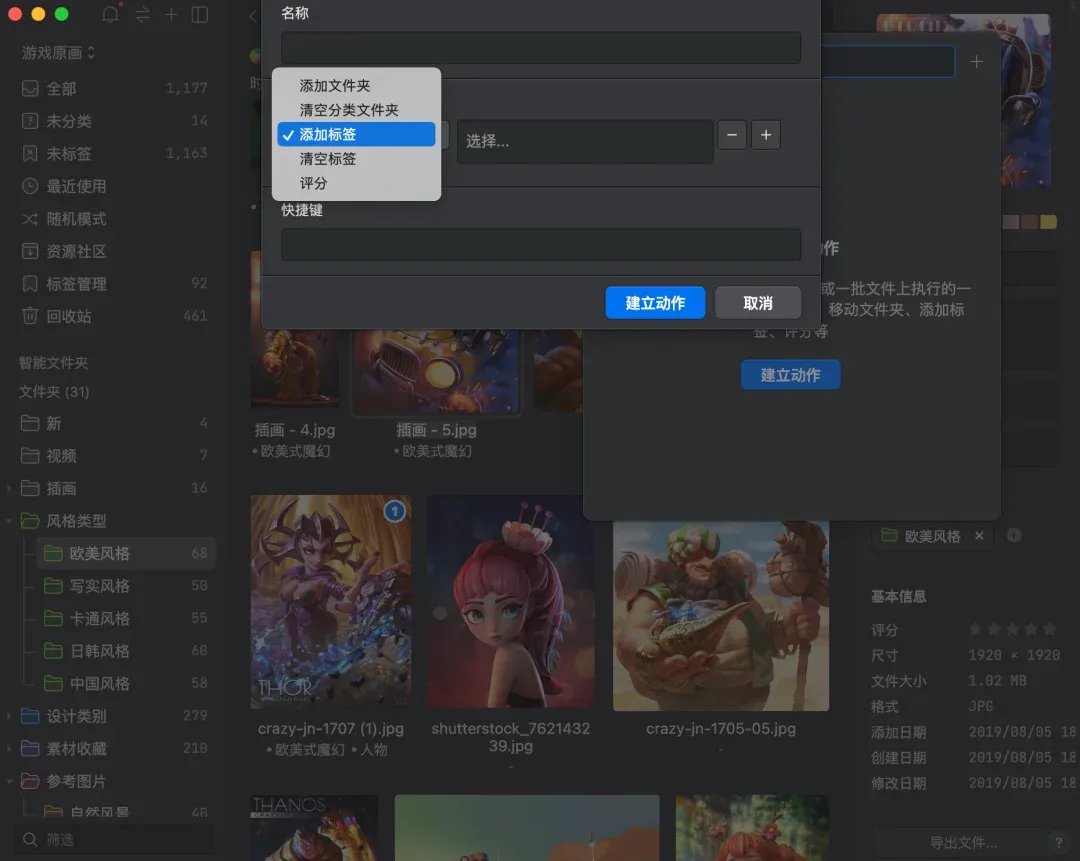Image resolution: width=1080 pixels, height=861 pixels.
Task: Click the 最近使用 clock icon
Action: click(30, 186)
